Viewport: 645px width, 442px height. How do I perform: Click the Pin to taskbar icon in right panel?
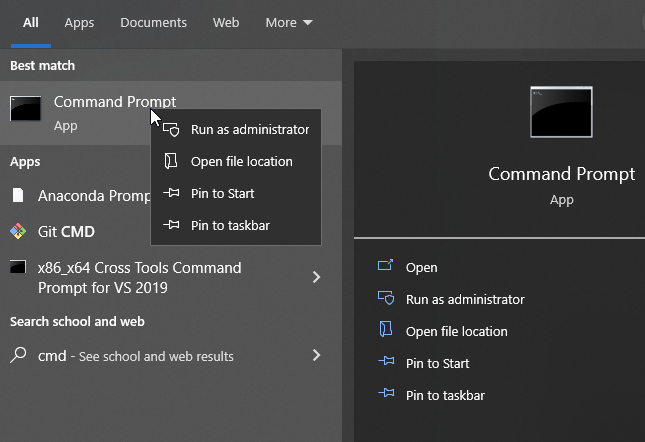click(386, 395)
